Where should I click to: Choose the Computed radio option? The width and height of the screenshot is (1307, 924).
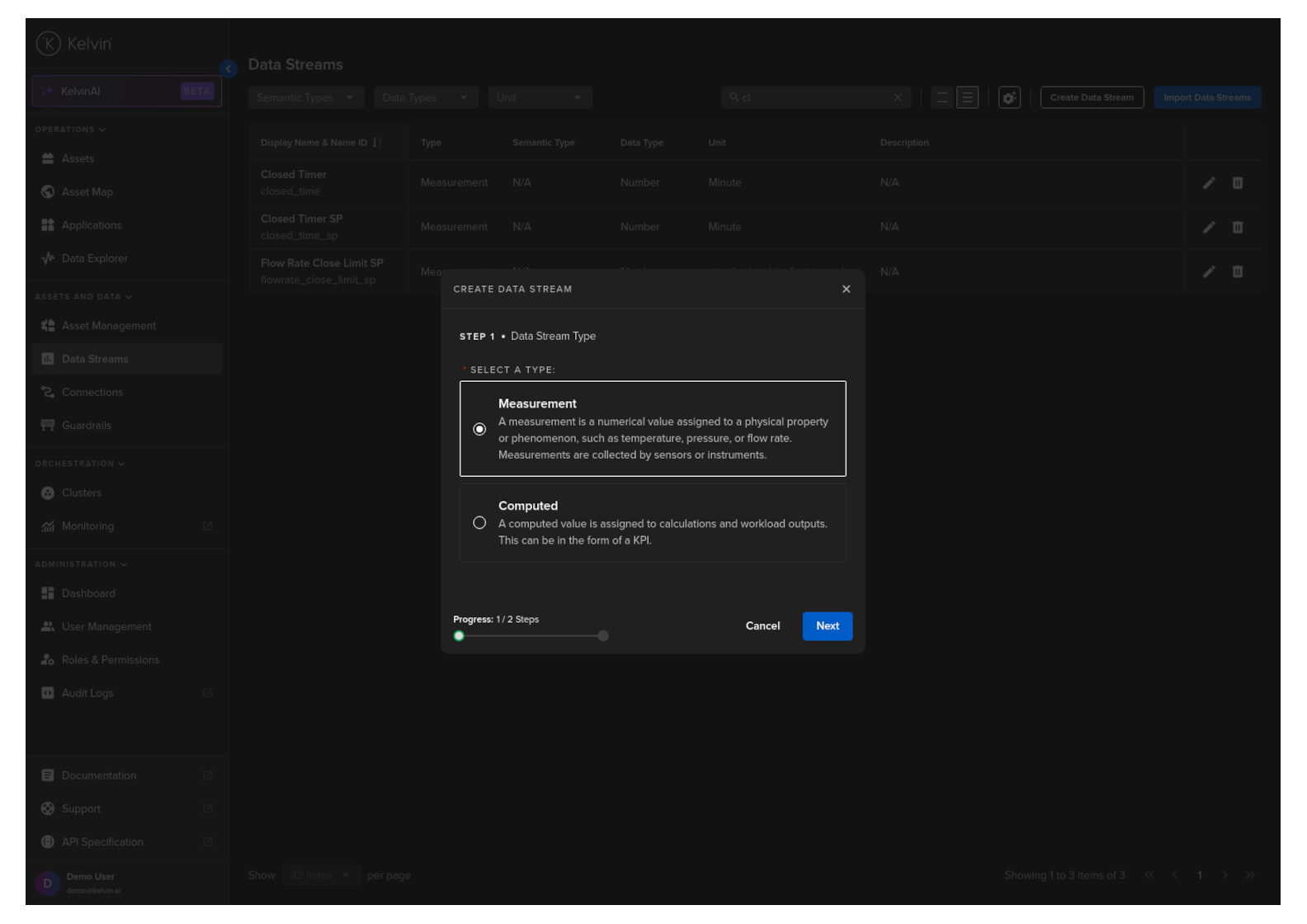[479, 523]
